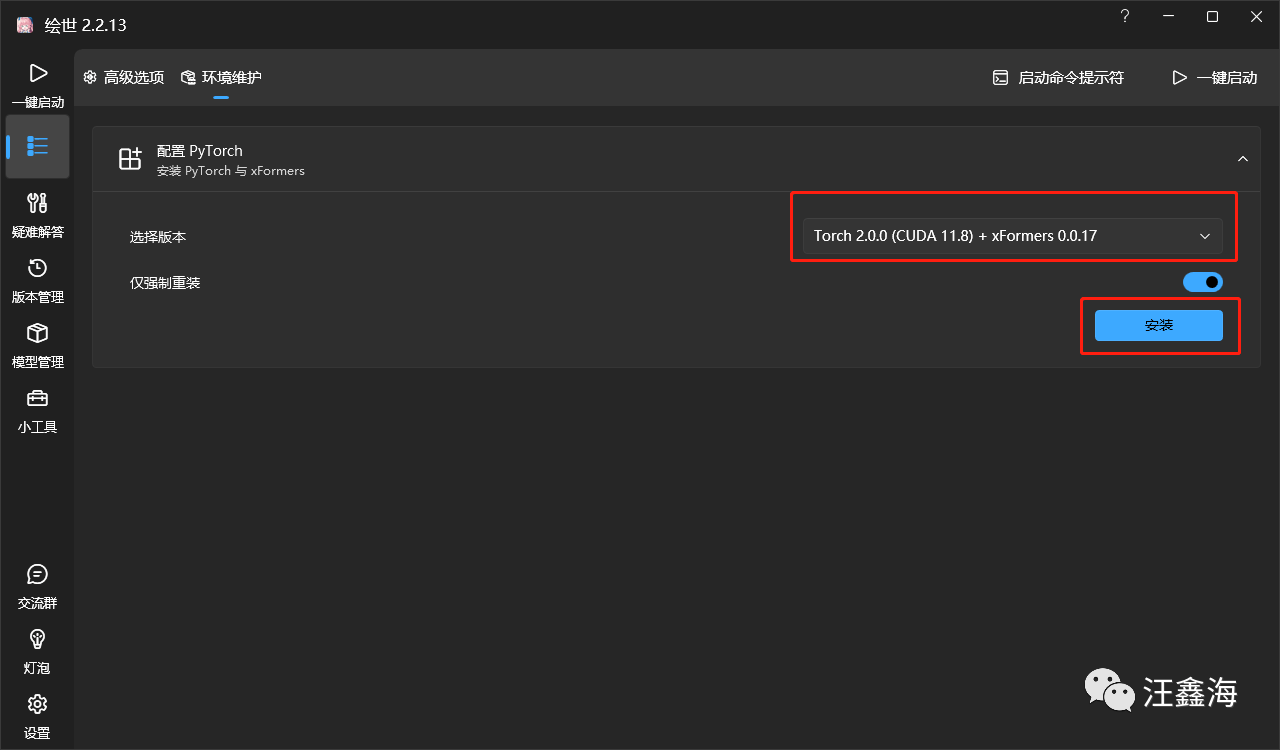Minimize the 绘世 window
The width and height of the screenshot is (1280, 750).
coord(1168,17)
